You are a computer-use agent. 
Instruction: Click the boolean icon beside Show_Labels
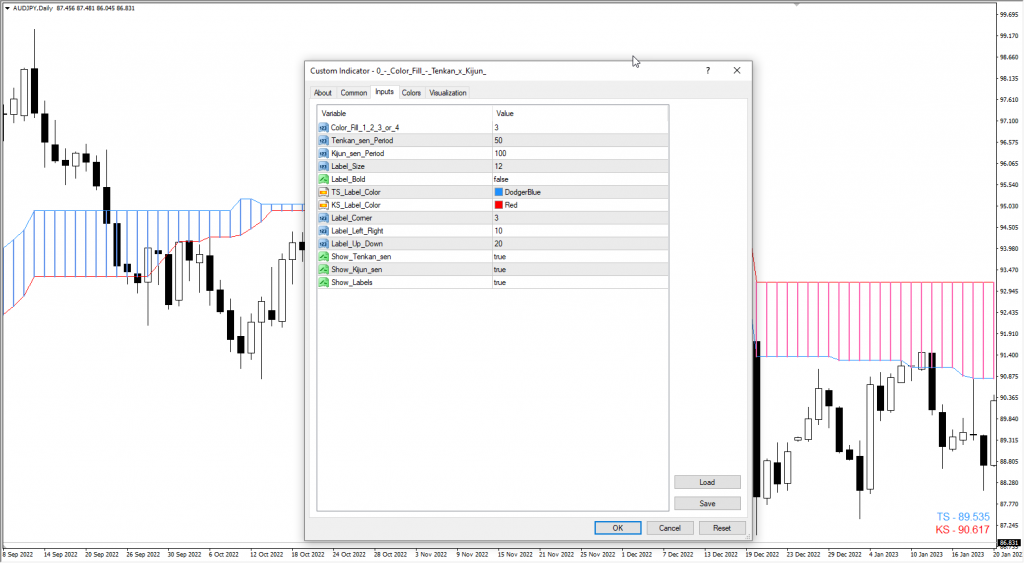[x=323, y=282]
